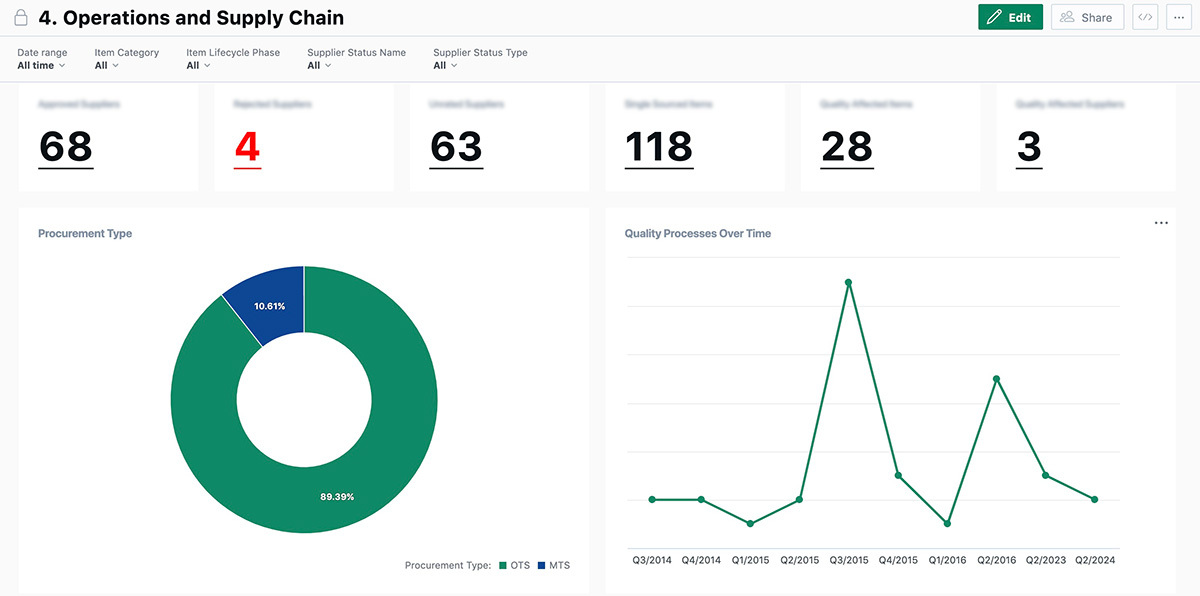The image size is (1200, 596).
Task: Toggle the MTS legend color swatch
Action: click(541, 566)
